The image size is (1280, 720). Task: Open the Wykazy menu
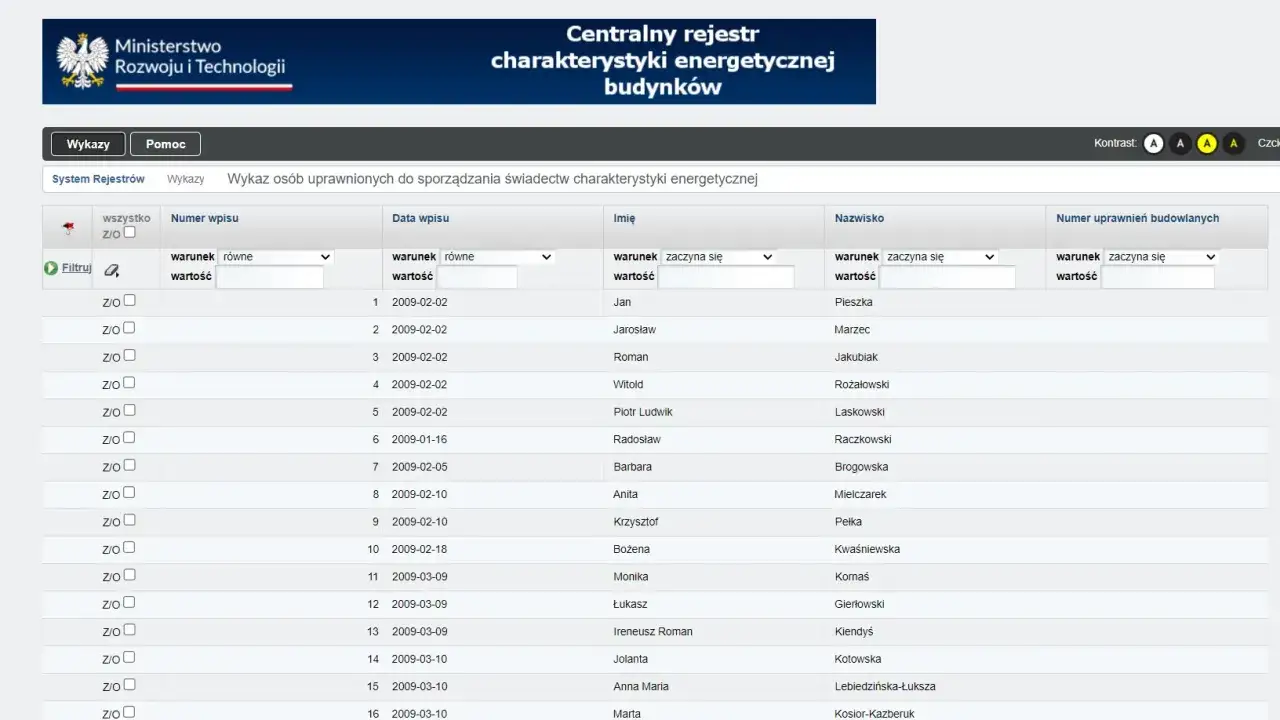pyautogui.click(x=88, y=144)
